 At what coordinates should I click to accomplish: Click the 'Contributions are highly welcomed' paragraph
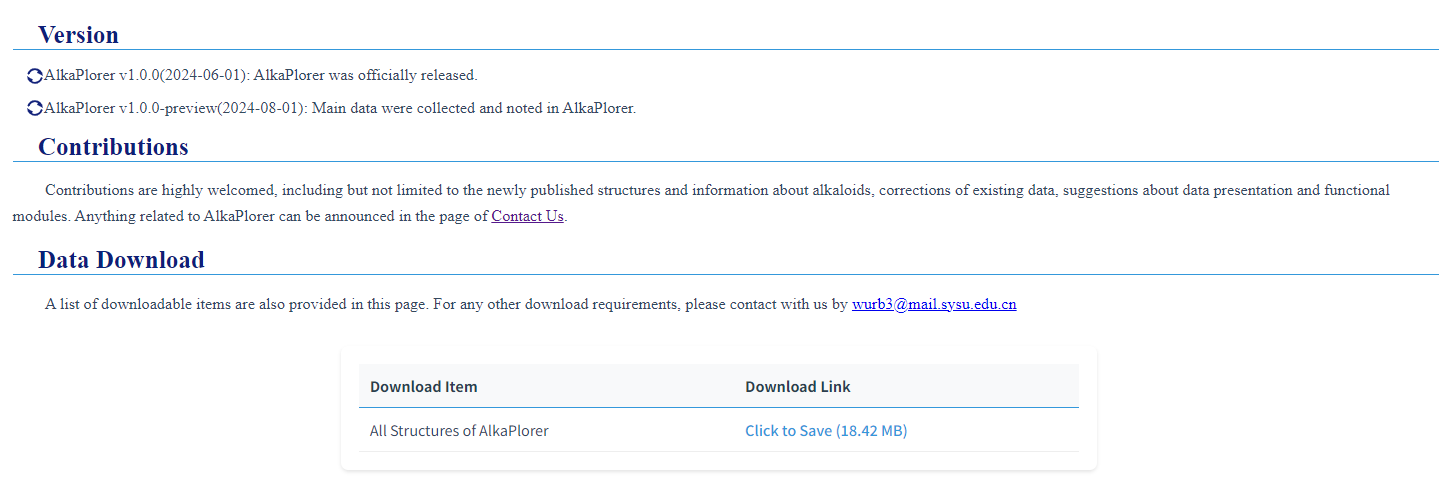click(700, 190)
